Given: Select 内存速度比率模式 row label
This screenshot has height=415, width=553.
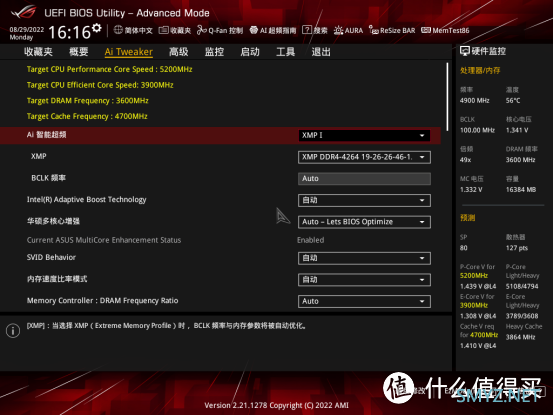Looking at the screenshot, I should coord(57,279).
